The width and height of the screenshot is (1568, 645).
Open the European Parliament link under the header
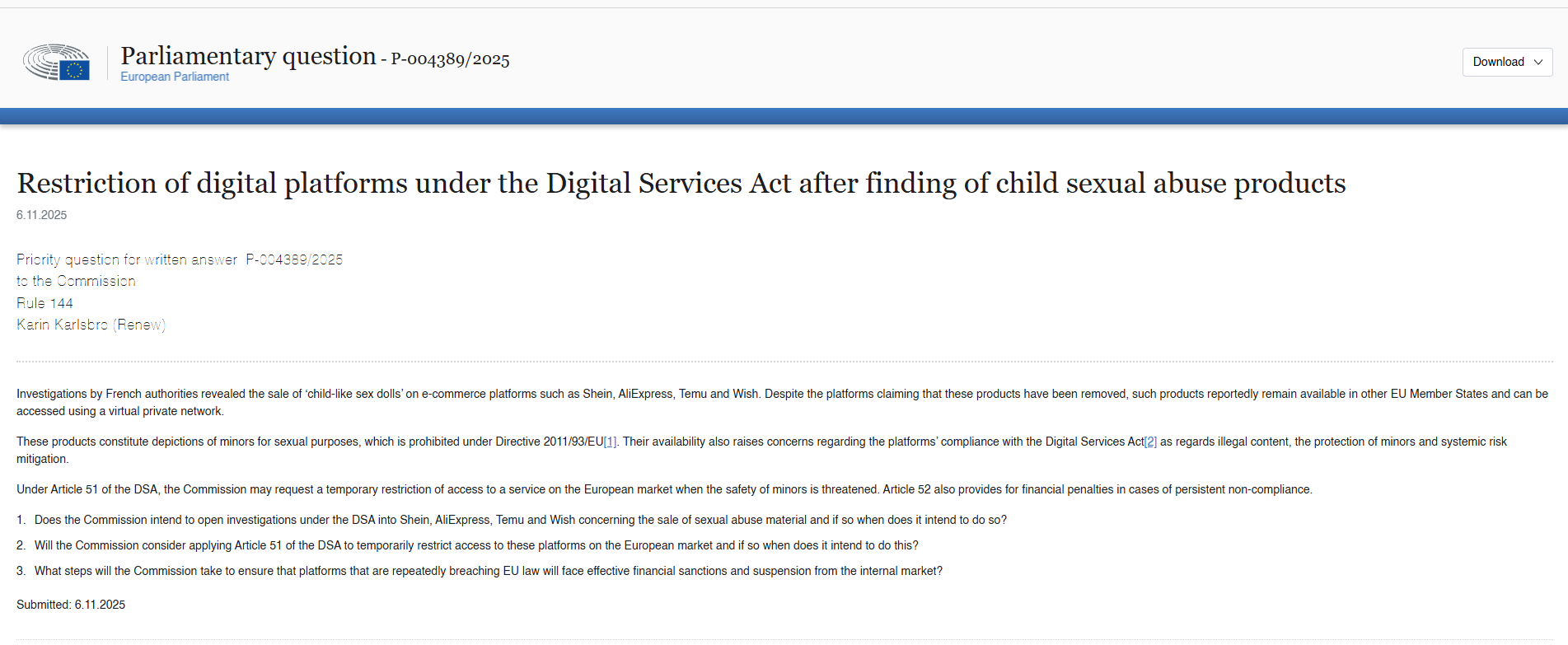click(175, 77)
